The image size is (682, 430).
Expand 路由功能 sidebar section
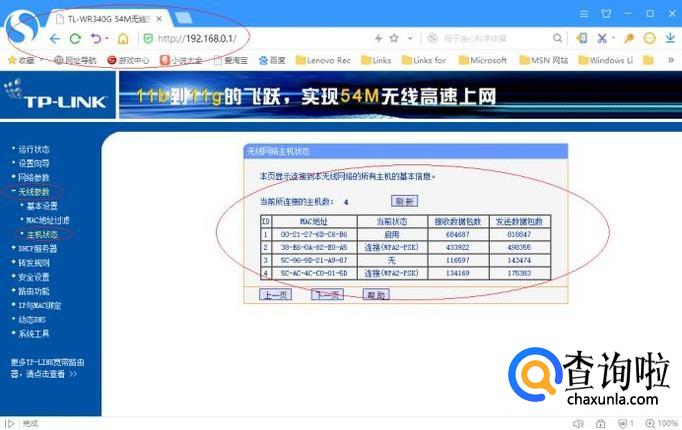(33, 291)
